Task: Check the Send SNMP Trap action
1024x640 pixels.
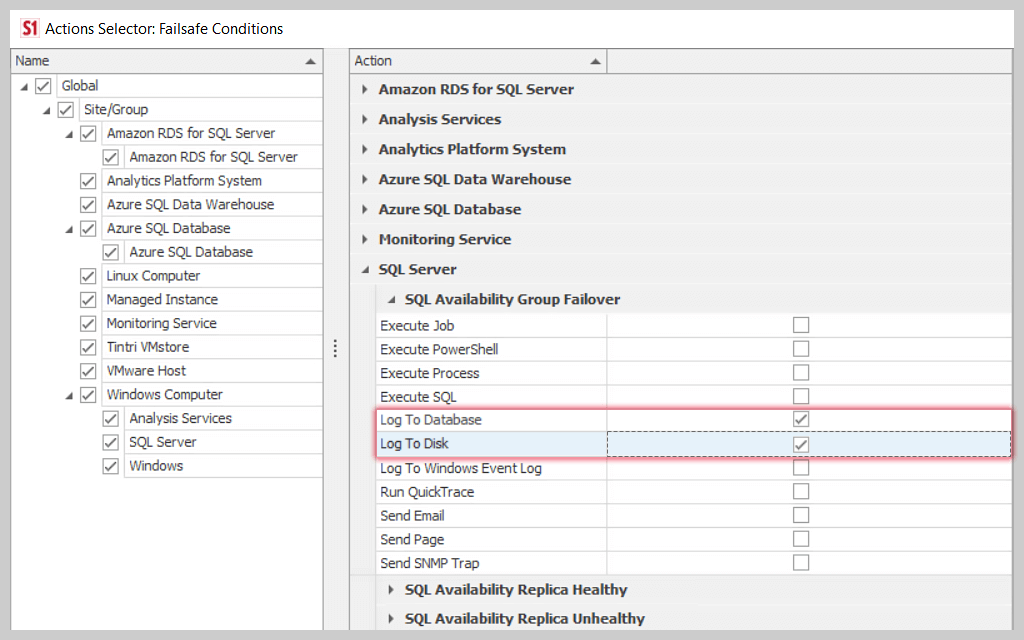Action: (x=800, y=562)
